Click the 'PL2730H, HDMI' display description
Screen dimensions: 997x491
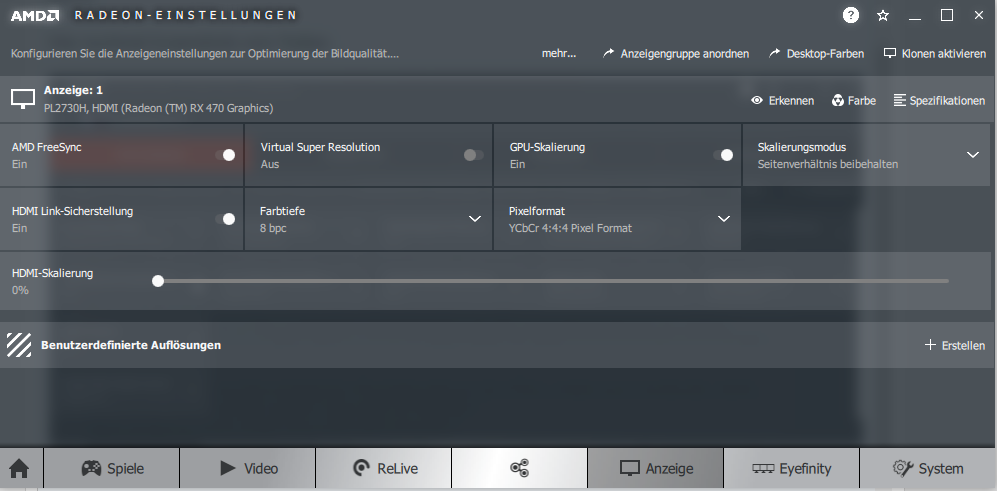coord(158,108)
